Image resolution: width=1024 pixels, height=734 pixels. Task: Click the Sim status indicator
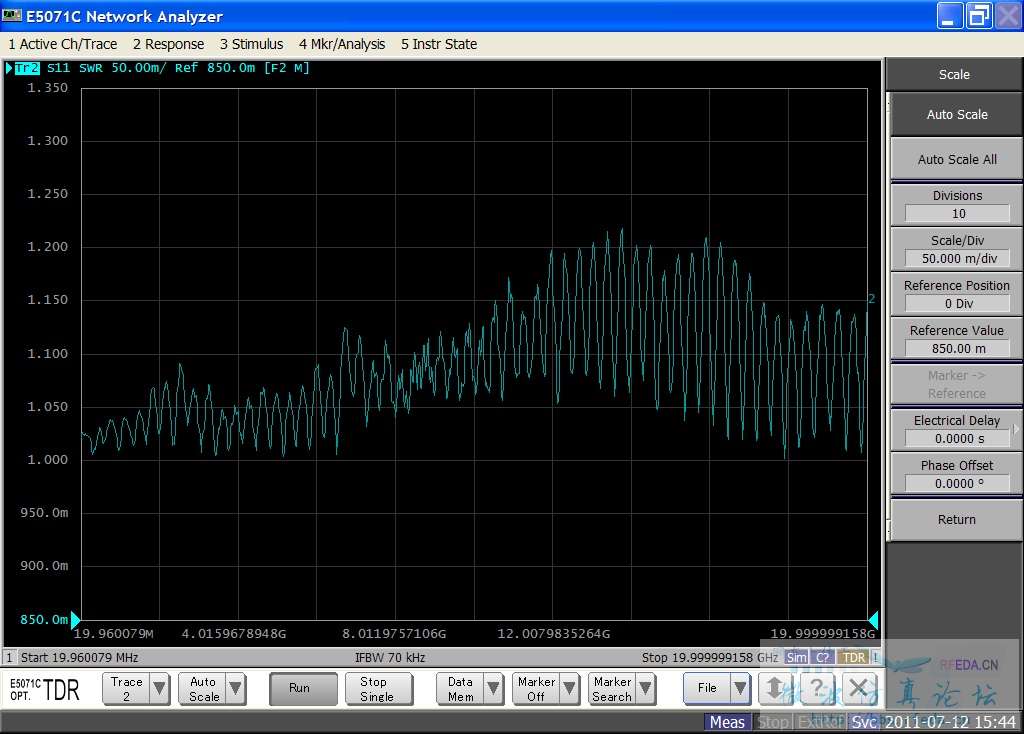point(796,658)
